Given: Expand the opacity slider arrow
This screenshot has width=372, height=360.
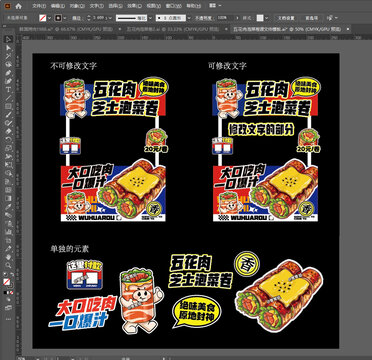Looking at the screenshot, I should 238,18.
